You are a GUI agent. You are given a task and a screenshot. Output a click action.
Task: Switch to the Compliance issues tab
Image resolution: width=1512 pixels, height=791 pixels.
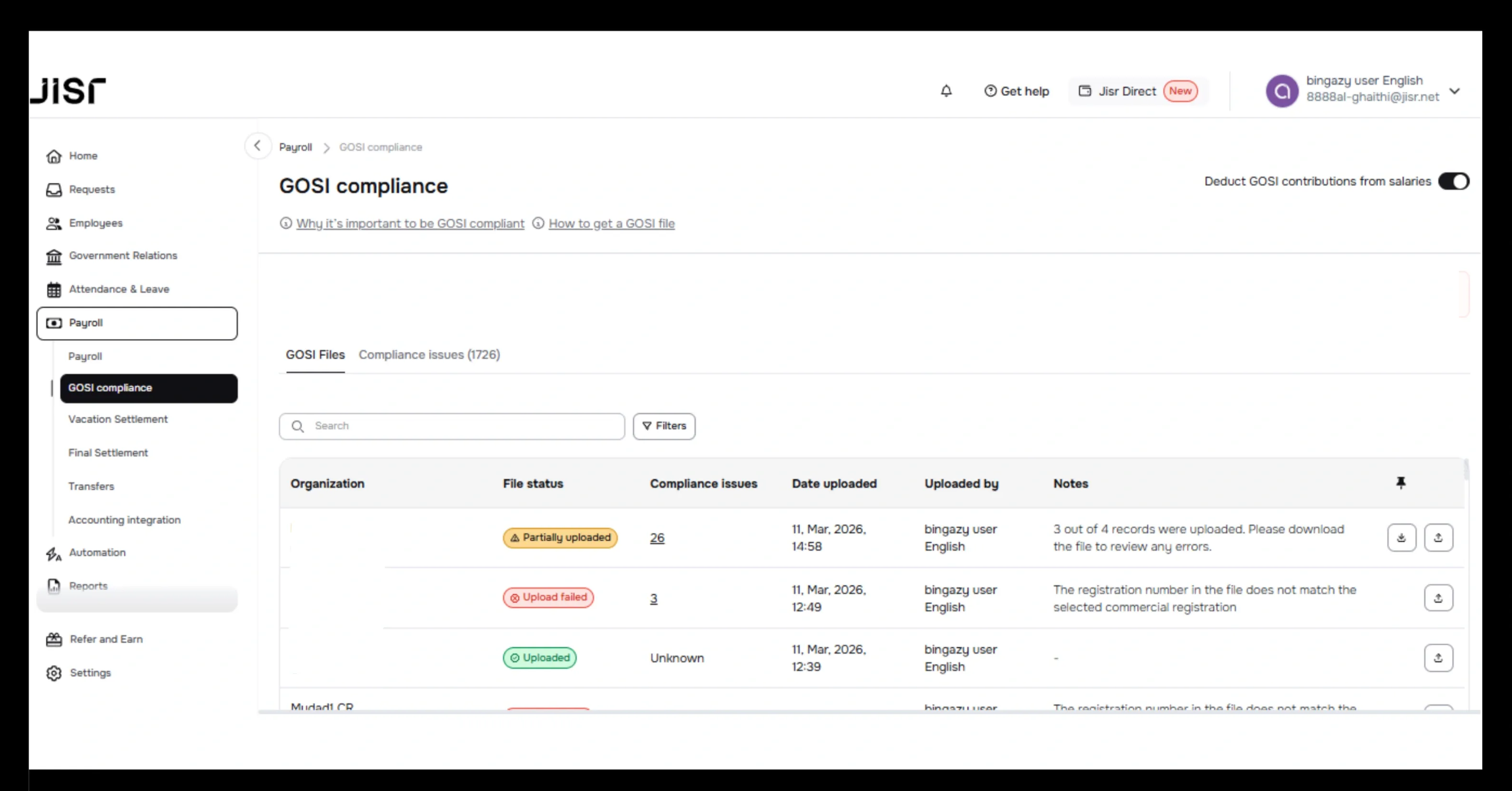(x=429, y=355)
